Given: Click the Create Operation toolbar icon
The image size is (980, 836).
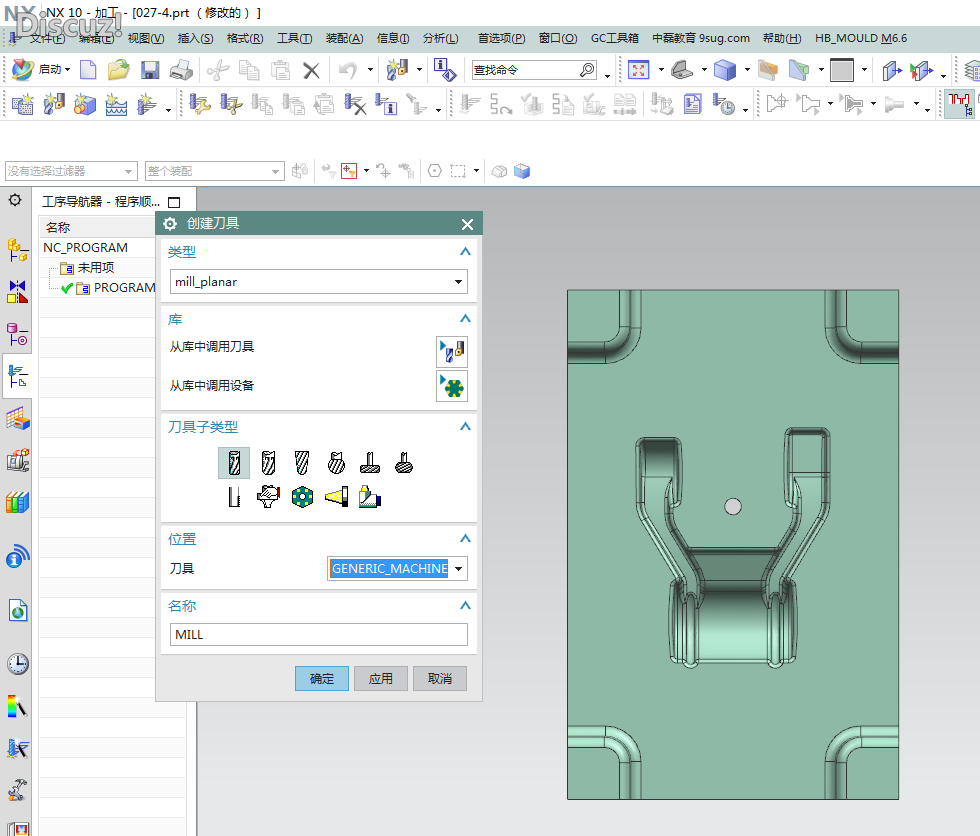Looking at the screenshot, I should tap(147, 104).
